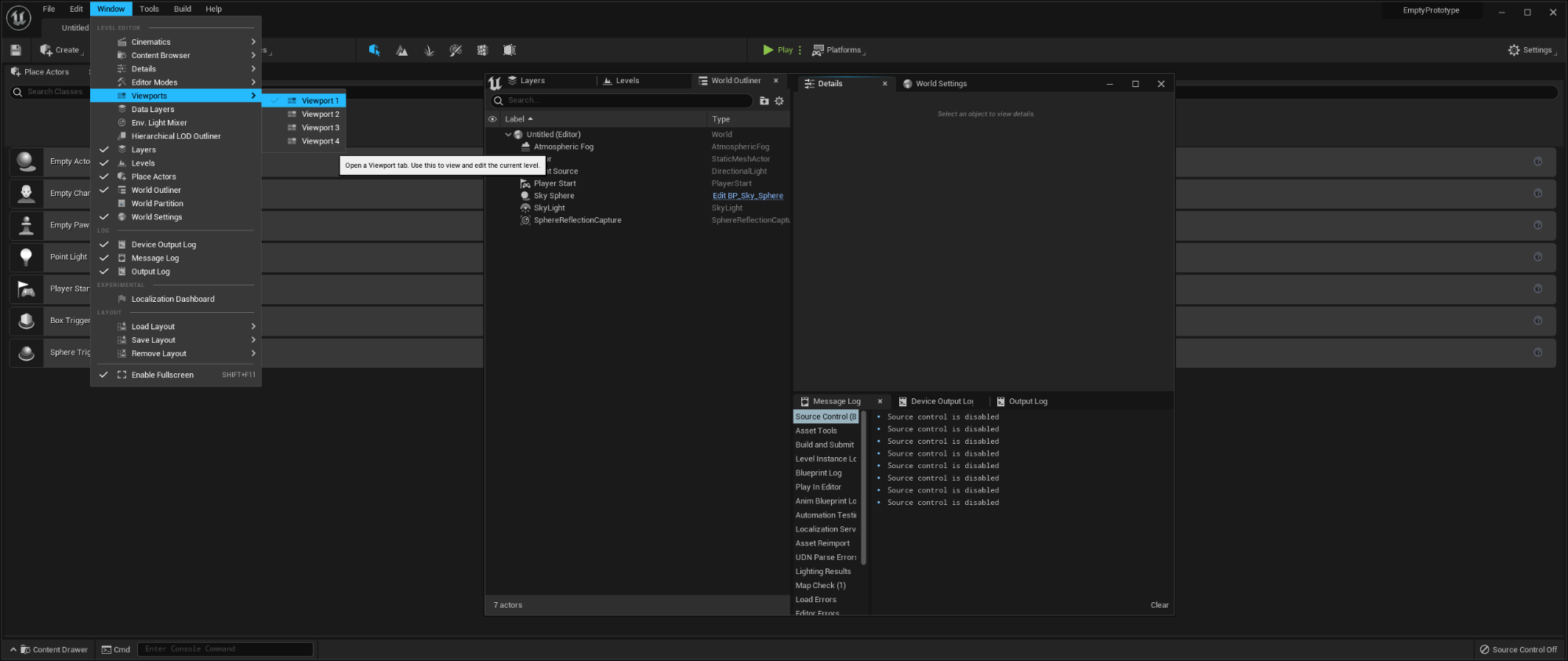Open Hierarchical LOD Outliner entry
Viewport: 1568px width, 661px height.
176,136
